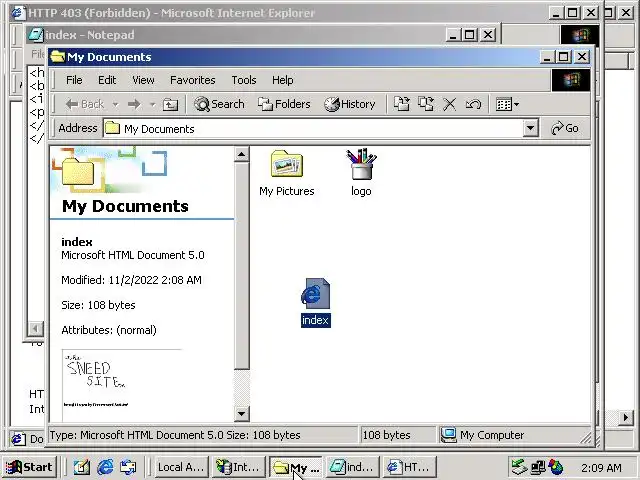Click the info panel scroll up arrow
The height and width of the screenshot is (480, 640).
241,155
